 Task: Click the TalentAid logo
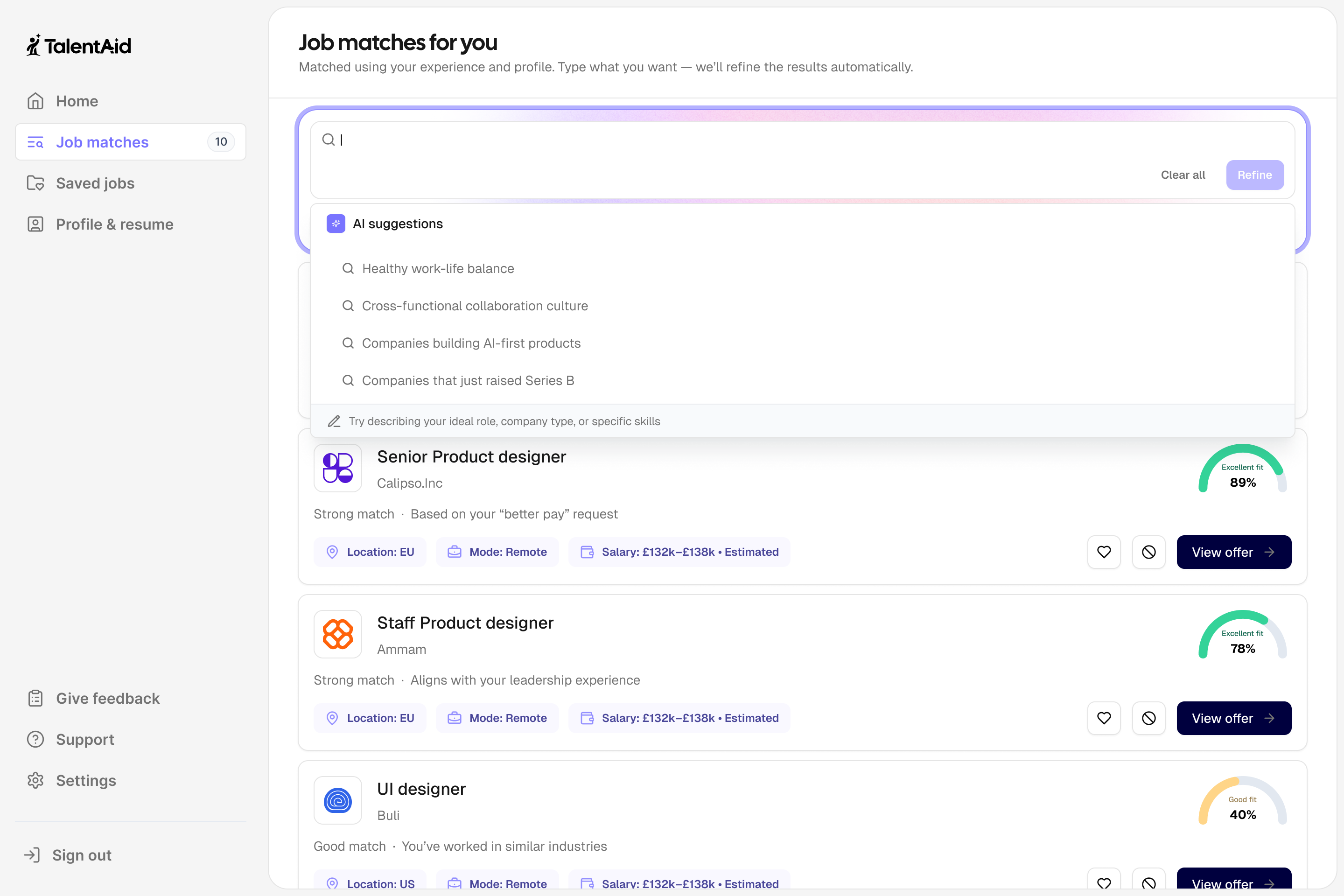click(79, 46)
